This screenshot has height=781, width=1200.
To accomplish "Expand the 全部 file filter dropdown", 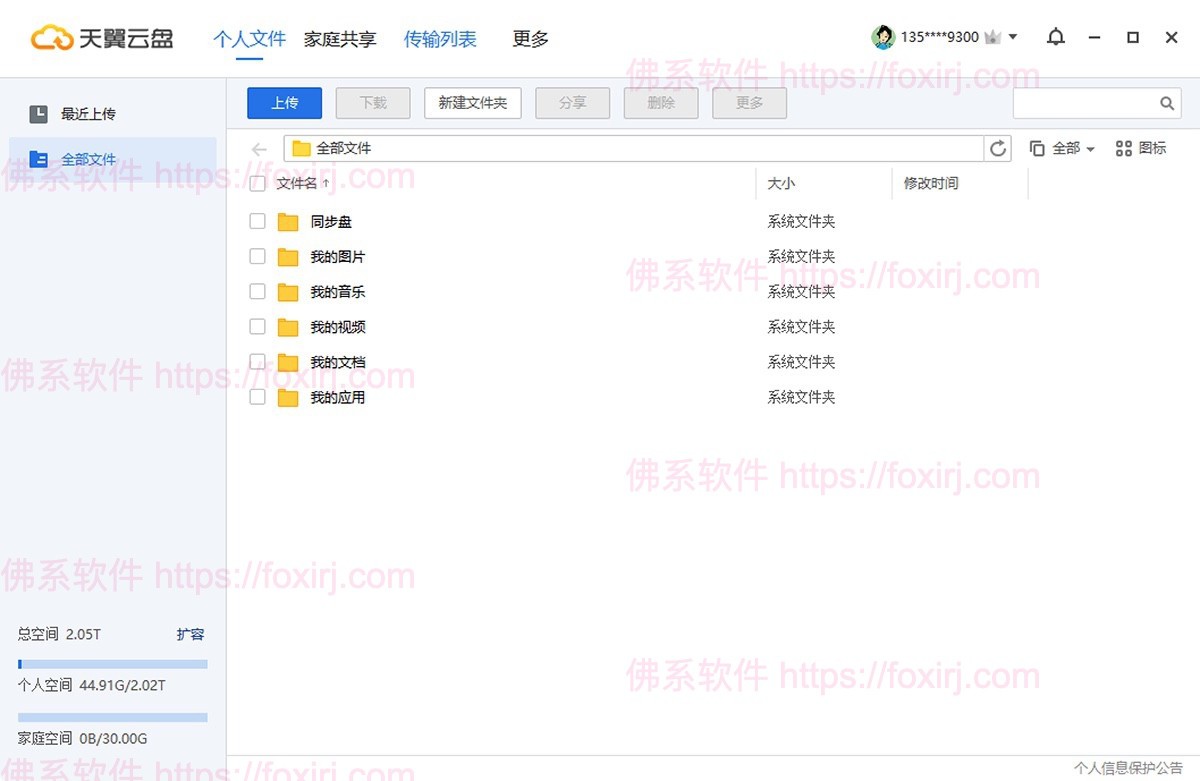I will click(x=1063, y=148).
